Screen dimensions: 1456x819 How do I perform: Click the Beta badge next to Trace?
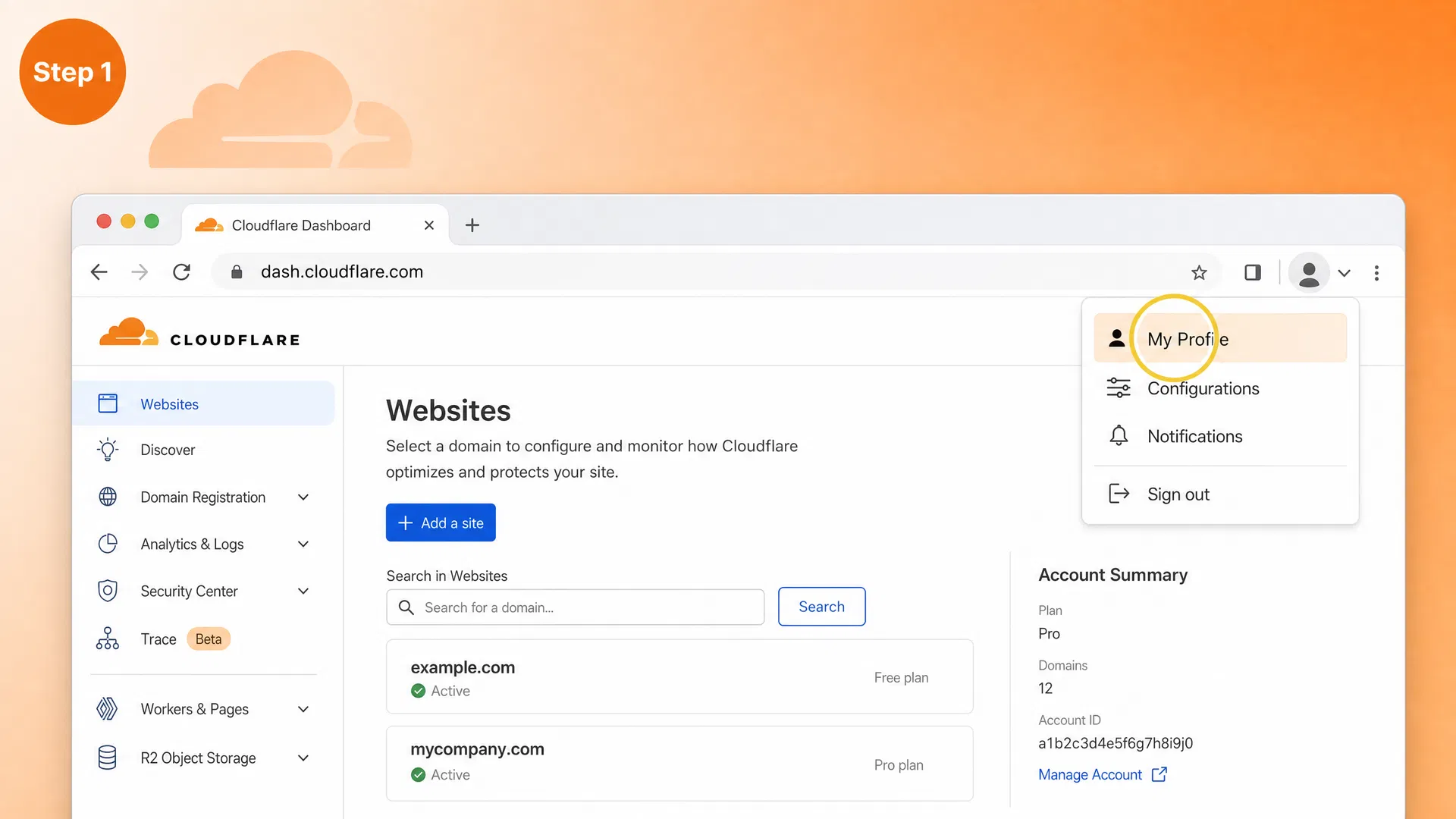click(209, 639)
